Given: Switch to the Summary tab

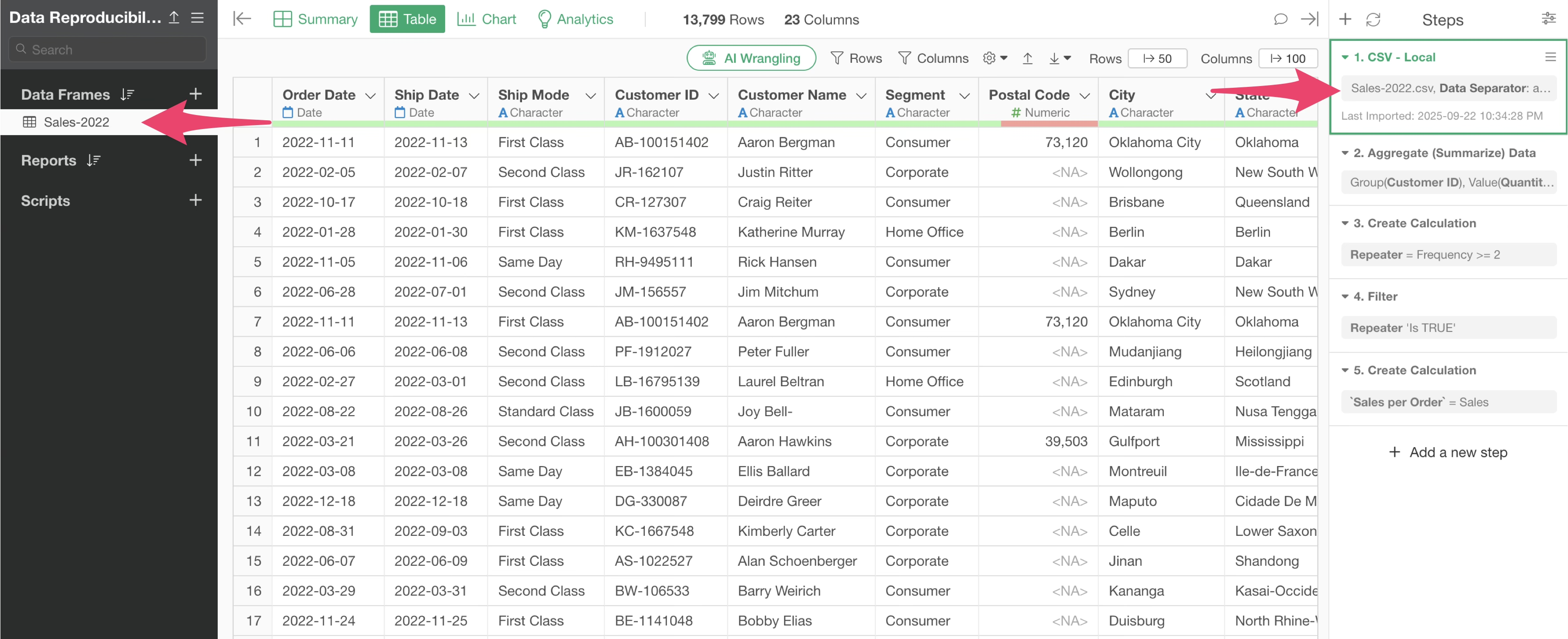Looking at the screenshot, I should point(315,19).
